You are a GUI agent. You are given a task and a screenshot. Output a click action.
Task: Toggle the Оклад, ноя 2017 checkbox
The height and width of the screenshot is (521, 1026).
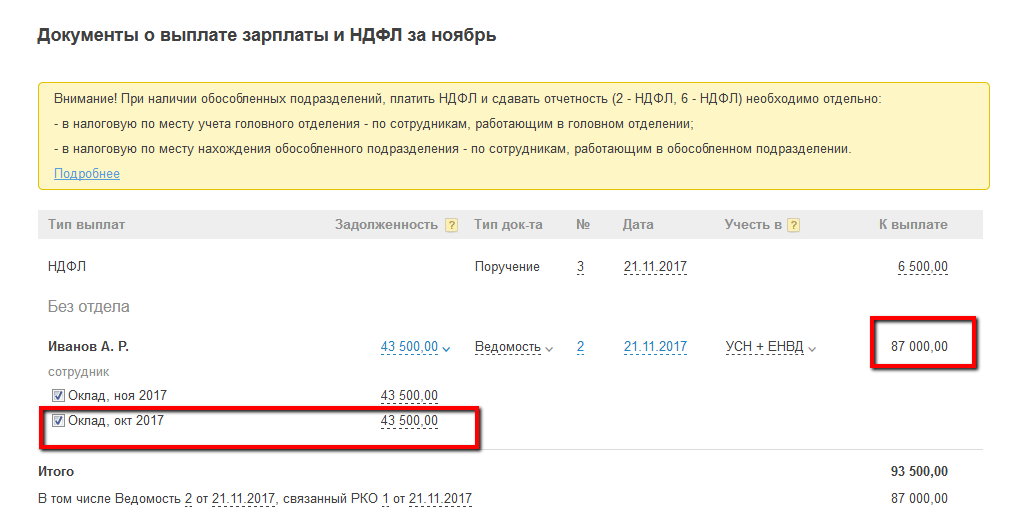coord(58,396)
